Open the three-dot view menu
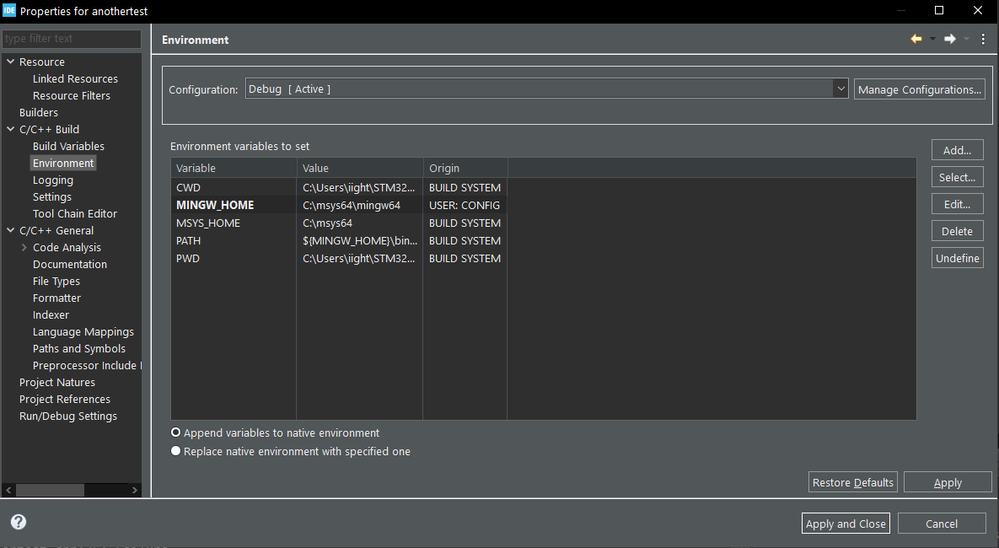Viewport: 999px width, 548px height. point(983,39)
